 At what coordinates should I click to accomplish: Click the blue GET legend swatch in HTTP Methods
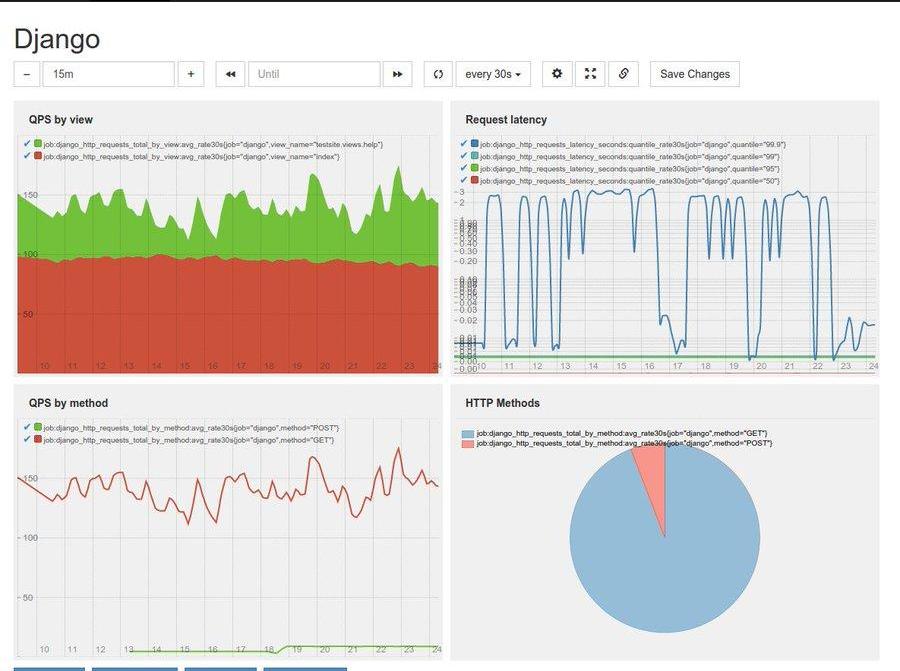(468, 434)
